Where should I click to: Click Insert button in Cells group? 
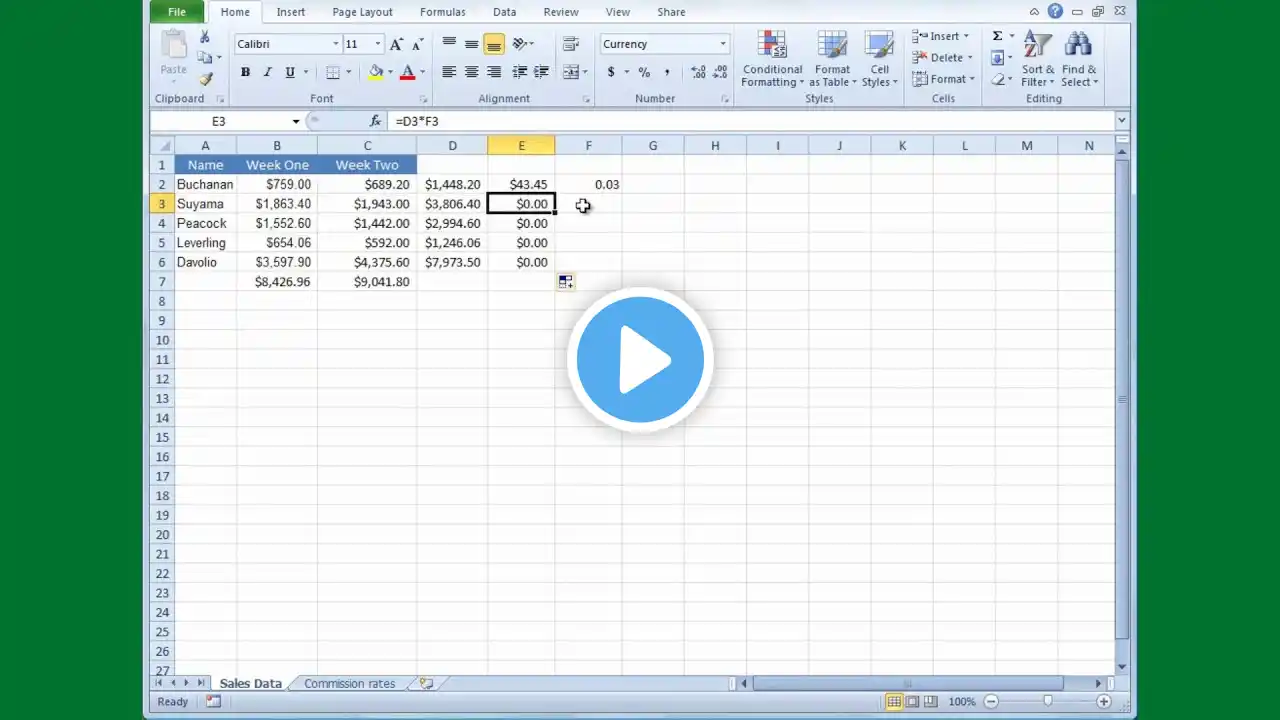point(940,36)
